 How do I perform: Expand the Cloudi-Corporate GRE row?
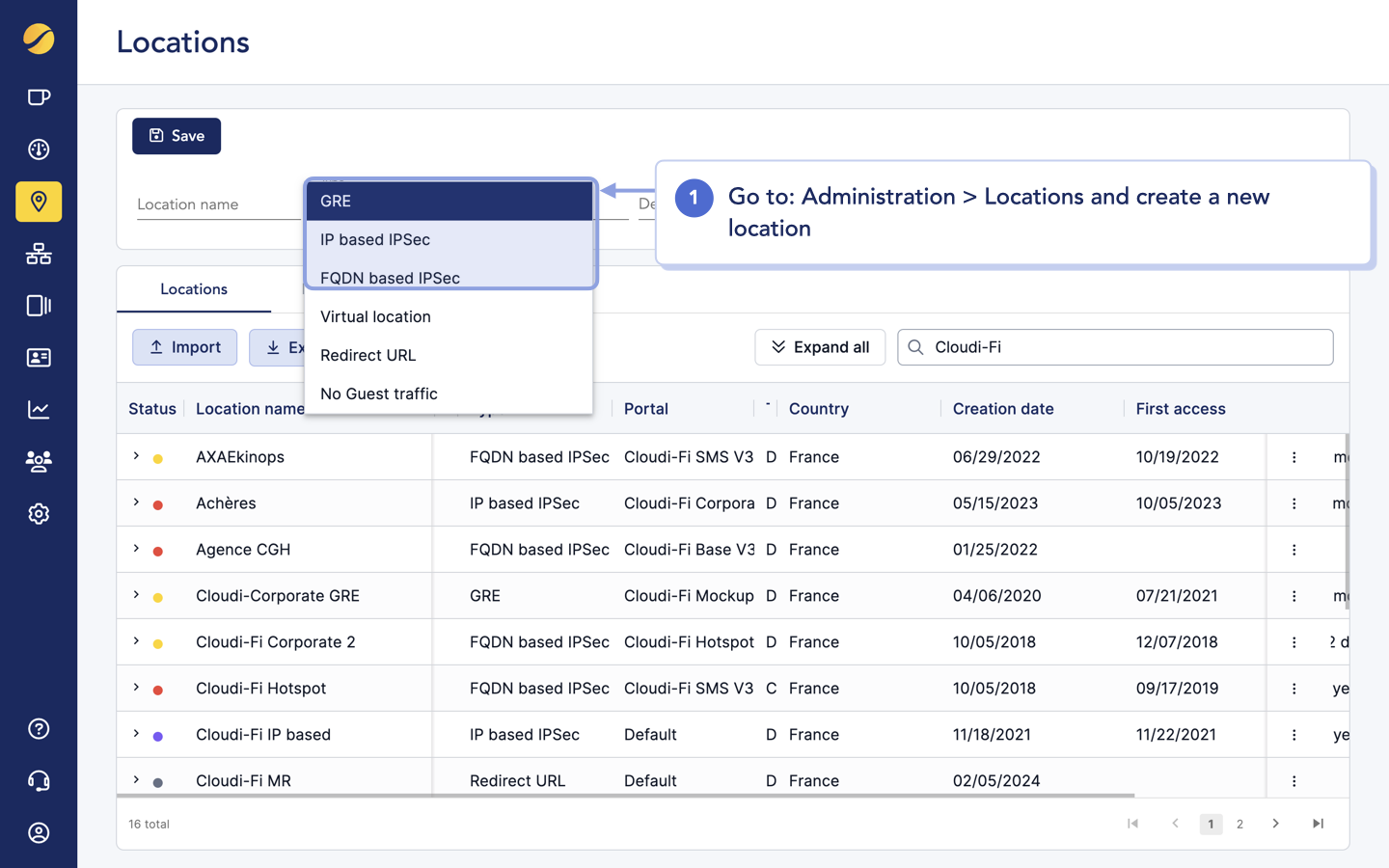click(x=136, y=595)
